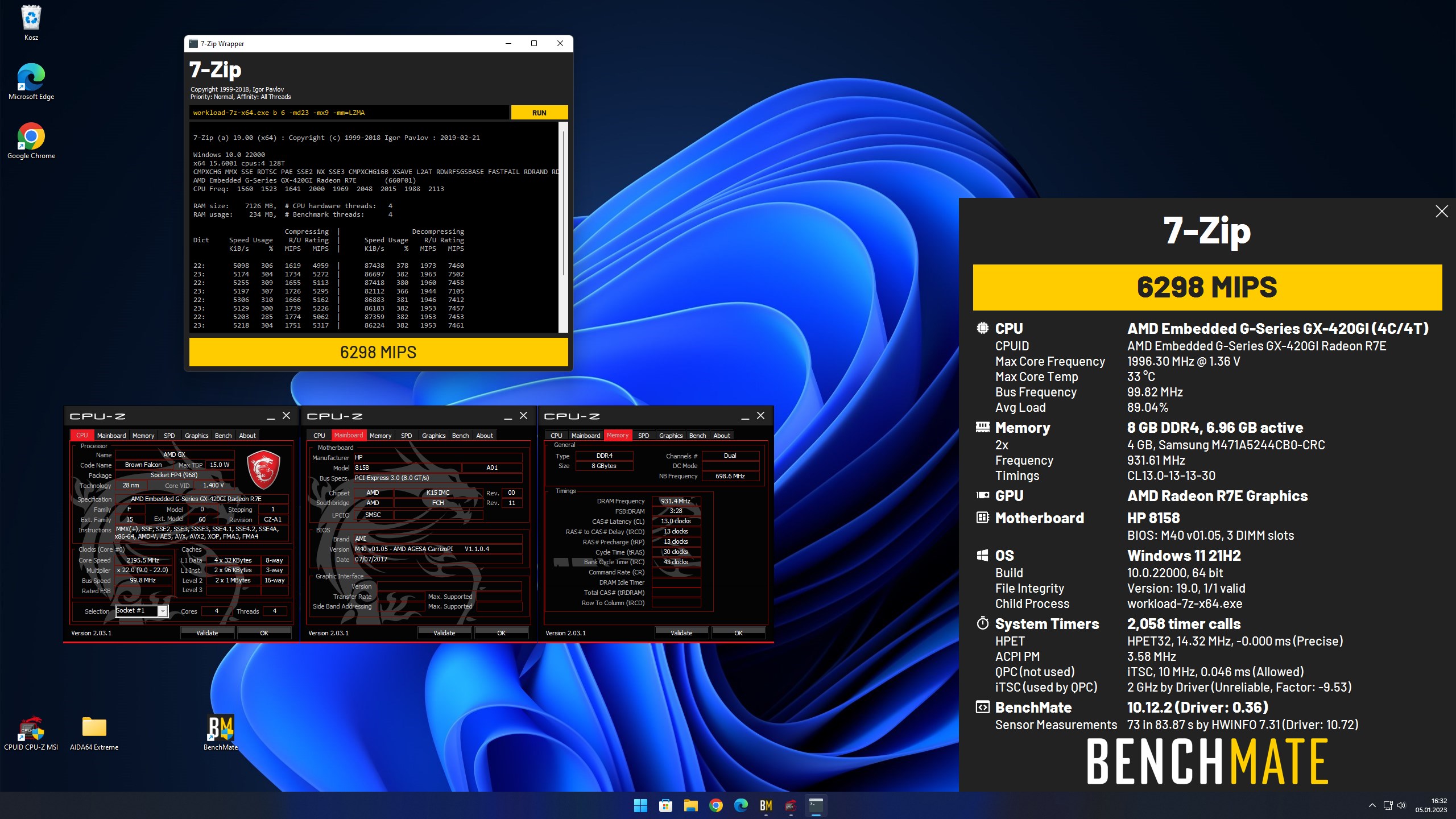This screenshot has width=1456, height=819.
Task: Show hidden system tray icons chevron
Action: (x=1372, y=805)
